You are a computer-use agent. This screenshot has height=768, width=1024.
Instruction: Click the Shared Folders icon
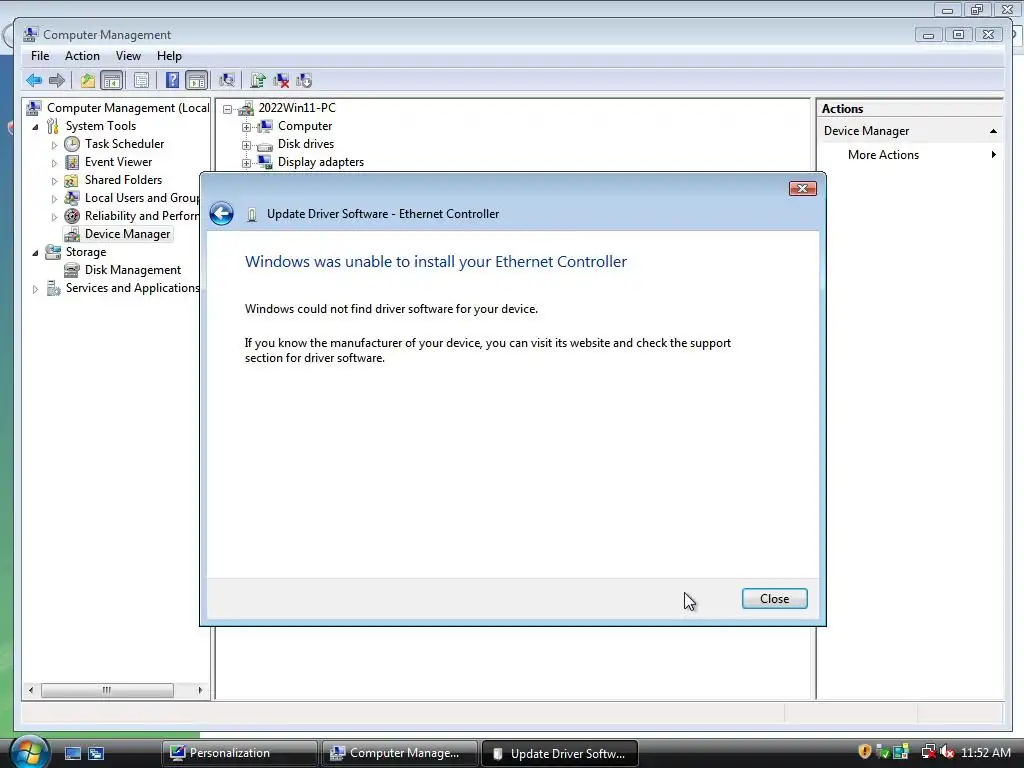point(72,180)
